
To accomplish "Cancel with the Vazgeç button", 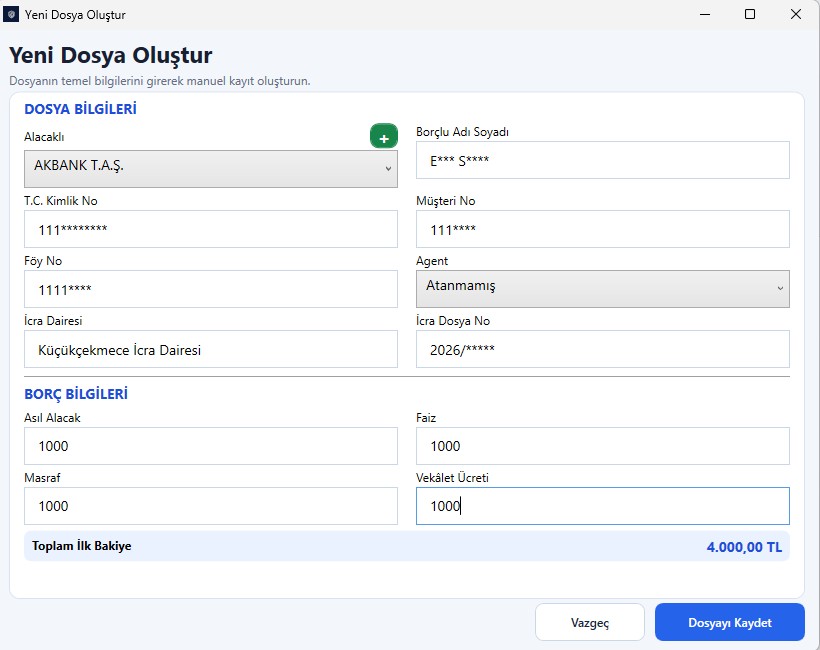I will click(x=590, y=622).
